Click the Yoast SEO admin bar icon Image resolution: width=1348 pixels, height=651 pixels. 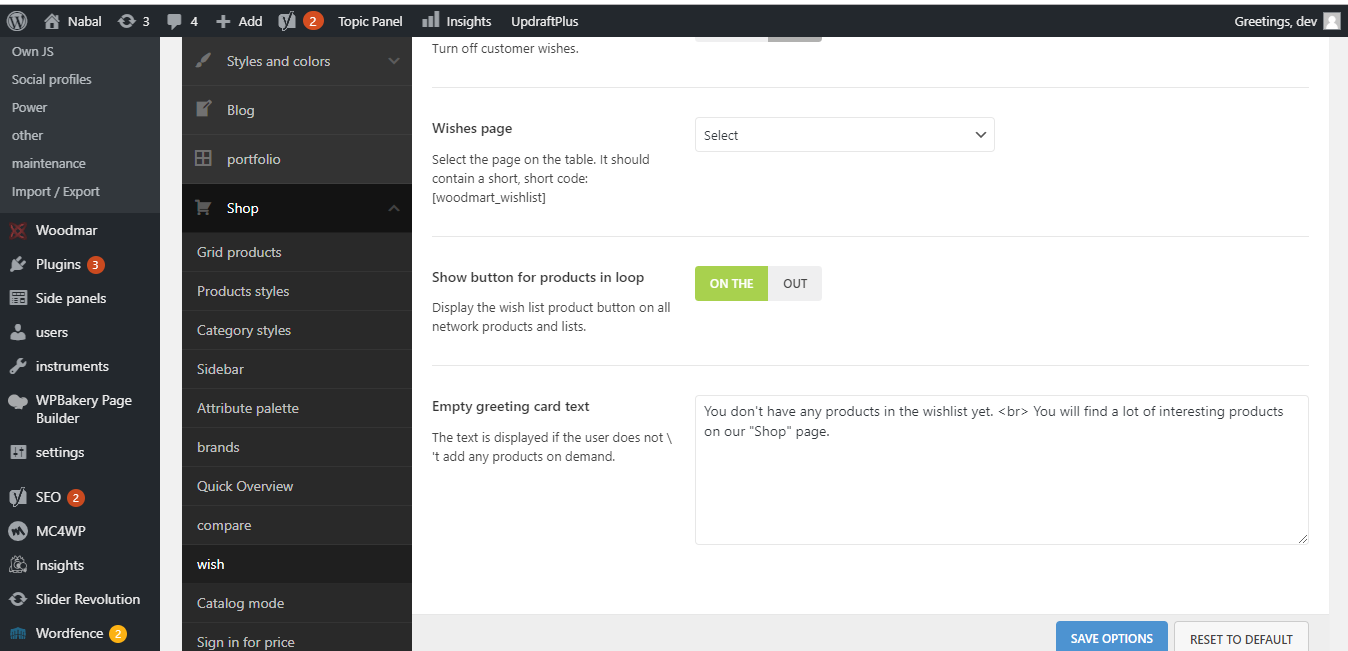click(x=287, y=21)
